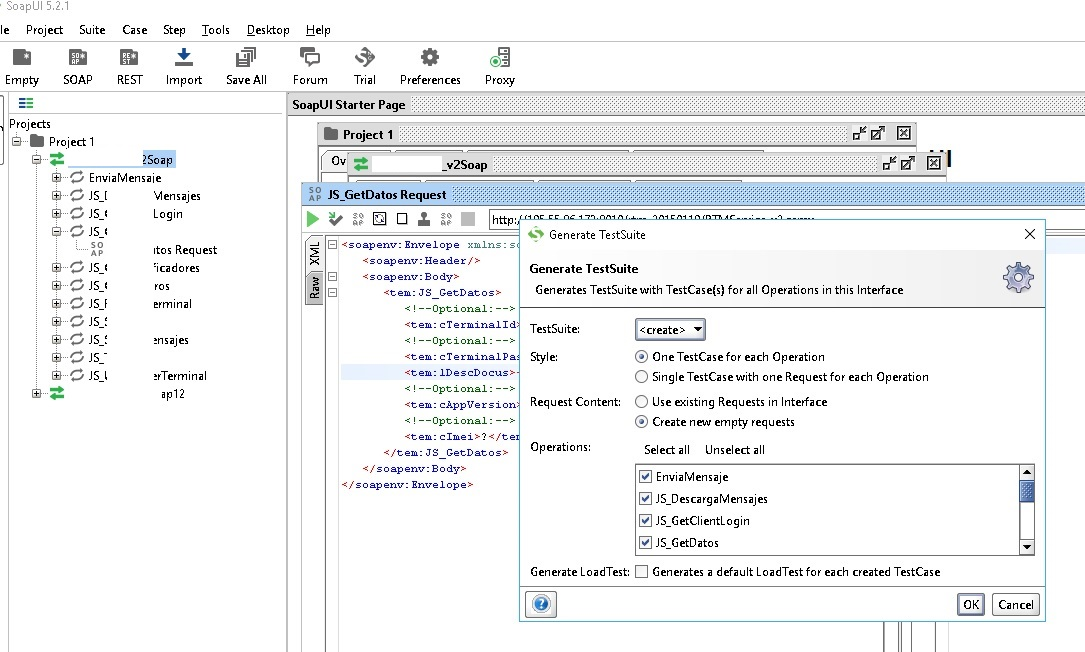
Task: Open the Preferences gear icon
Action: [430, 58]
